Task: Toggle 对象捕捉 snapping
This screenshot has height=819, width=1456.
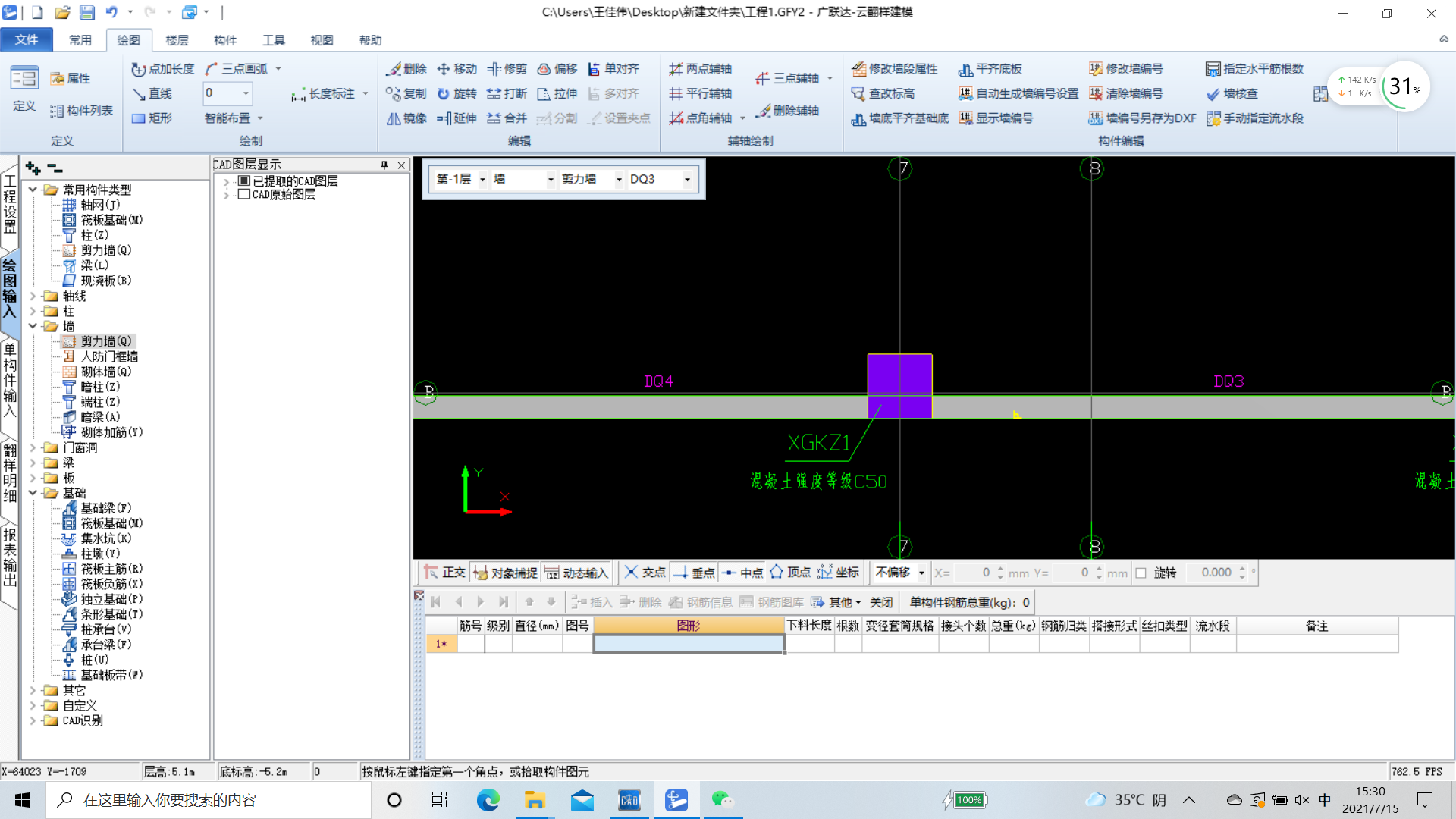Action: click(505, 573)
